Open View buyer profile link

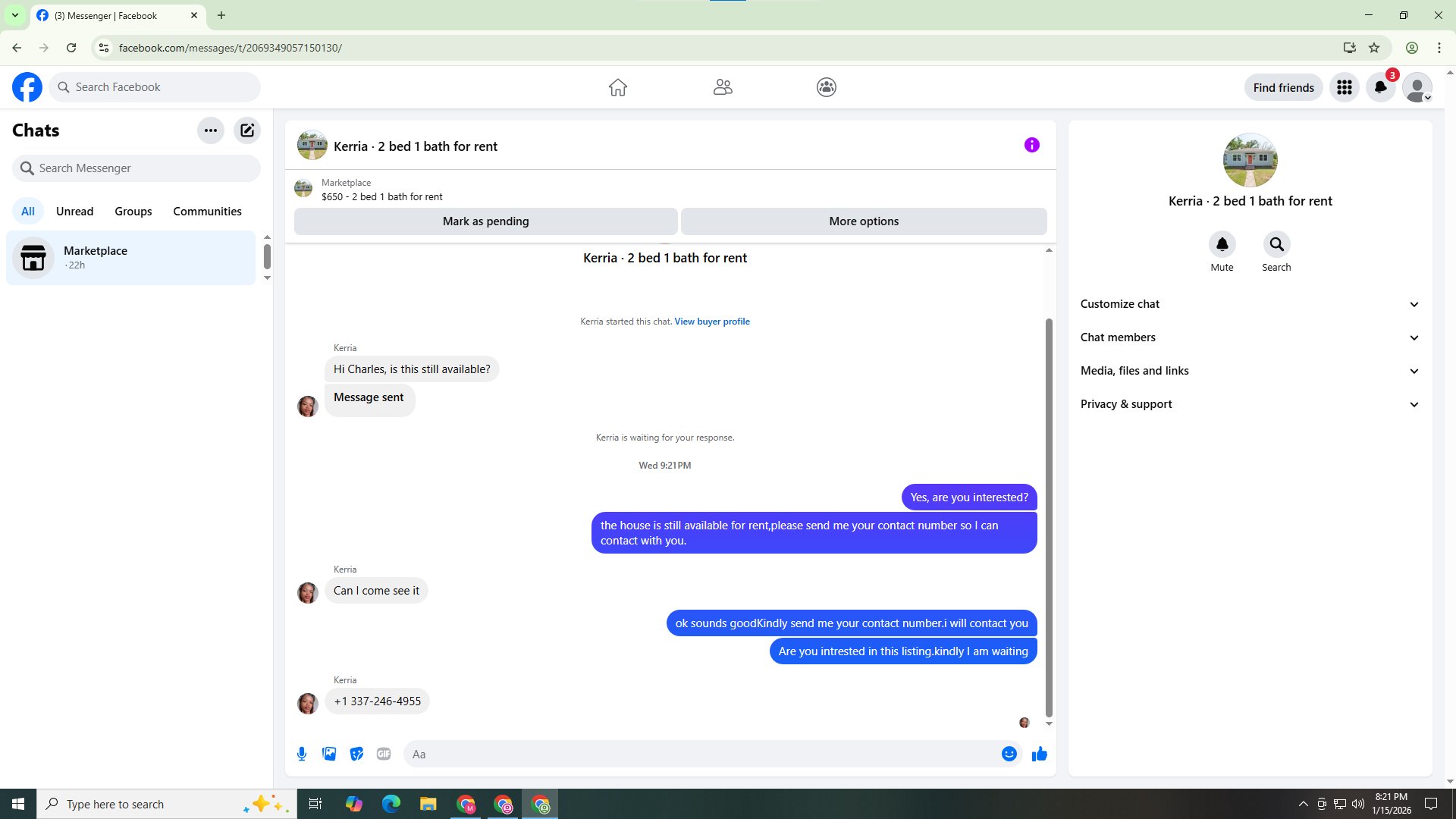point(711,322)
